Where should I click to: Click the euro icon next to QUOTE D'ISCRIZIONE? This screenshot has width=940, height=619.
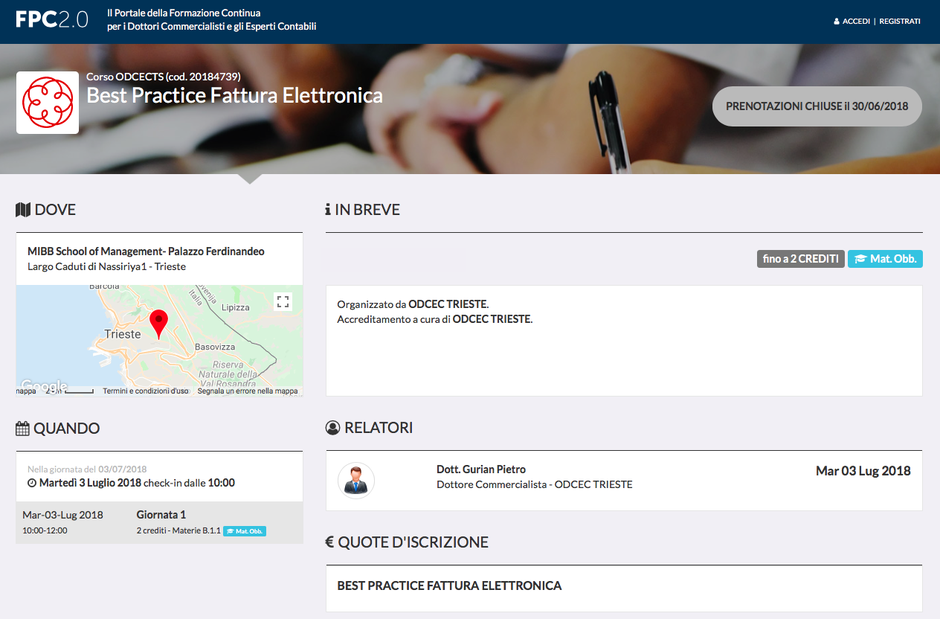(x=329, y=542)
